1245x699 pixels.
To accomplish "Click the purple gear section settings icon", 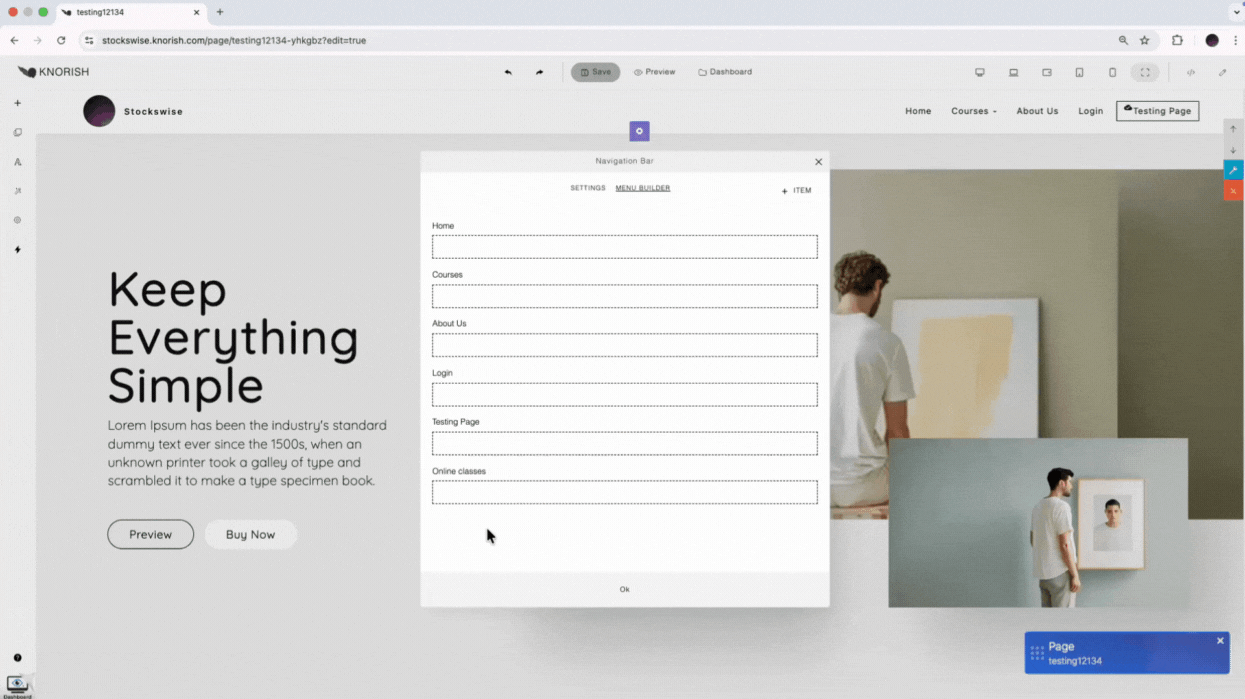I will click(639, 131).
